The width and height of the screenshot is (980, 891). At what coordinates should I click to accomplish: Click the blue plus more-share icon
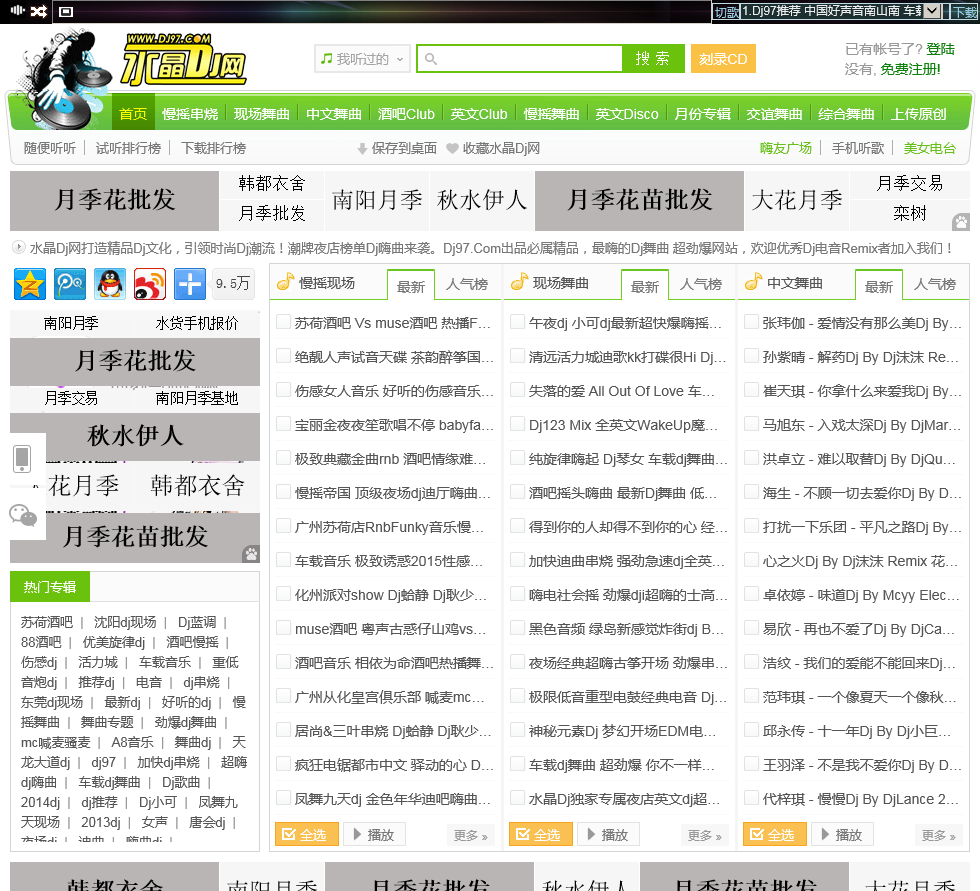tap(190, 284)
